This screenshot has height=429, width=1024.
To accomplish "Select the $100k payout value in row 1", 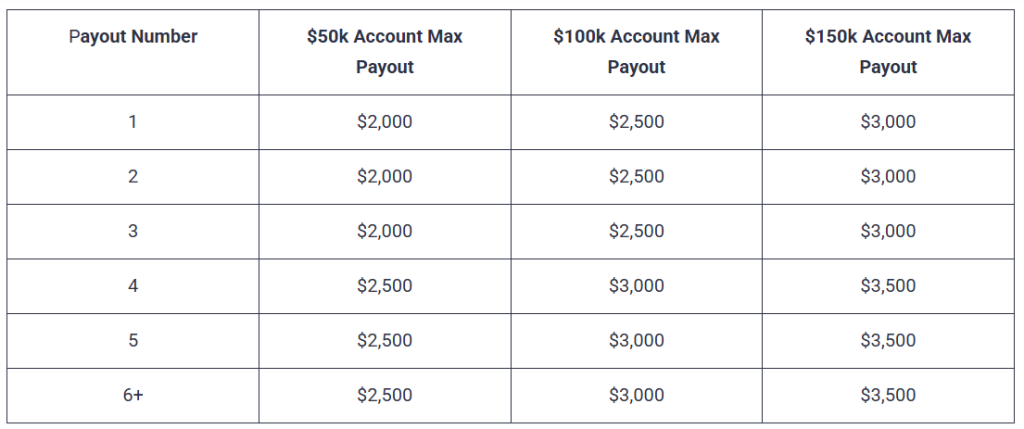I will pos(636,123).
